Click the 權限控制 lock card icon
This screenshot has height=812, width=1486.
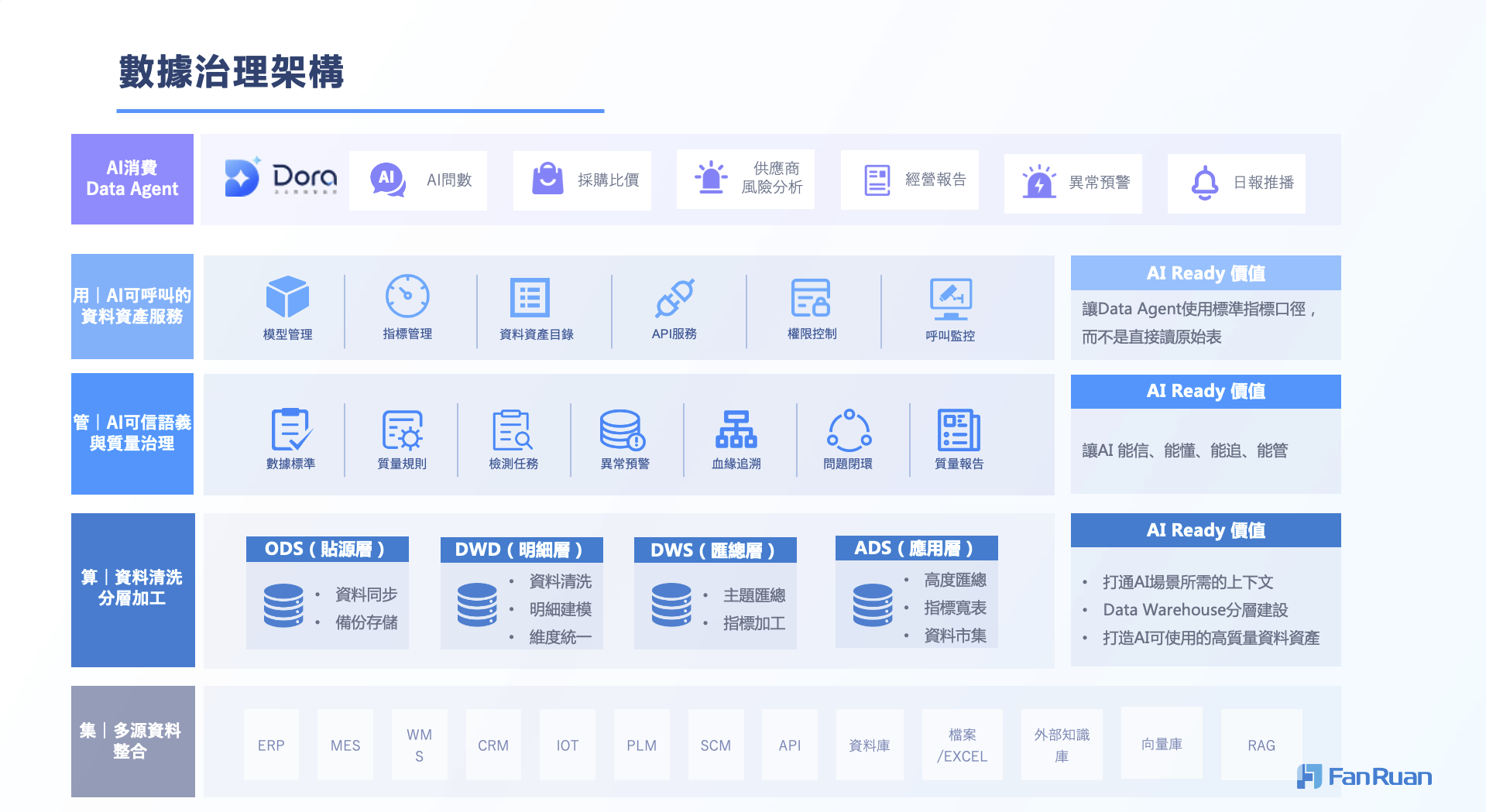tap(811, 298)
